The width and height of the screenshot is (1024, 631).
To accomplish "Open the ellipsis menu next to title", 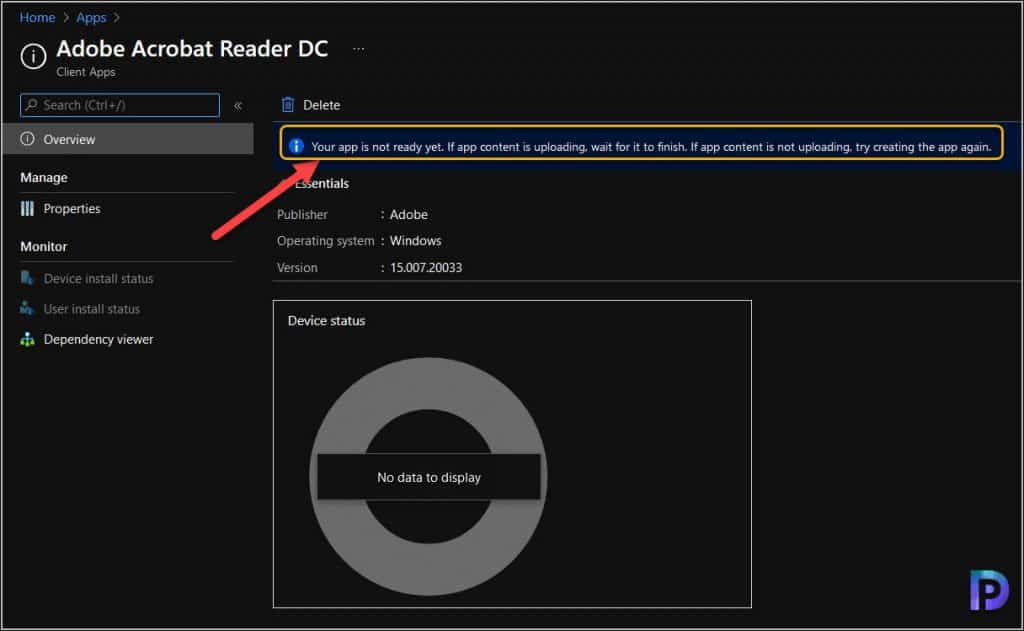I will [x=359, y=49].
